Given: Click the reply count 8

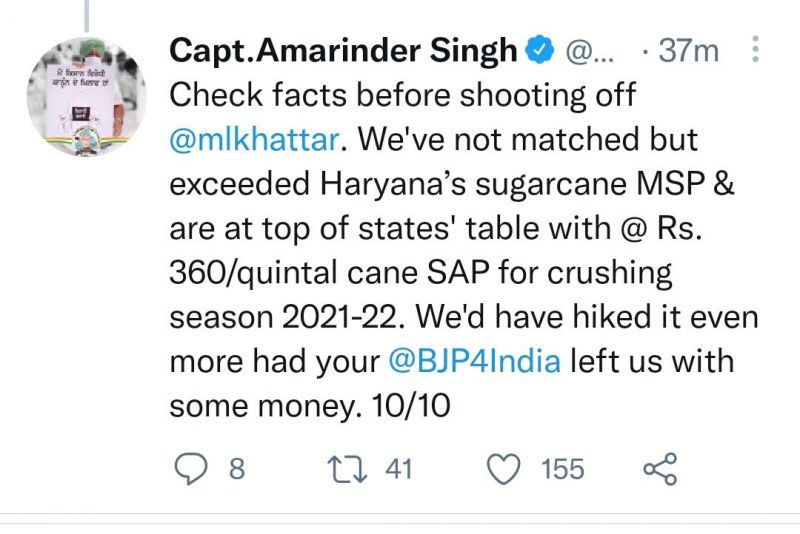Looking at the screenshot, I should click(236, 468).
